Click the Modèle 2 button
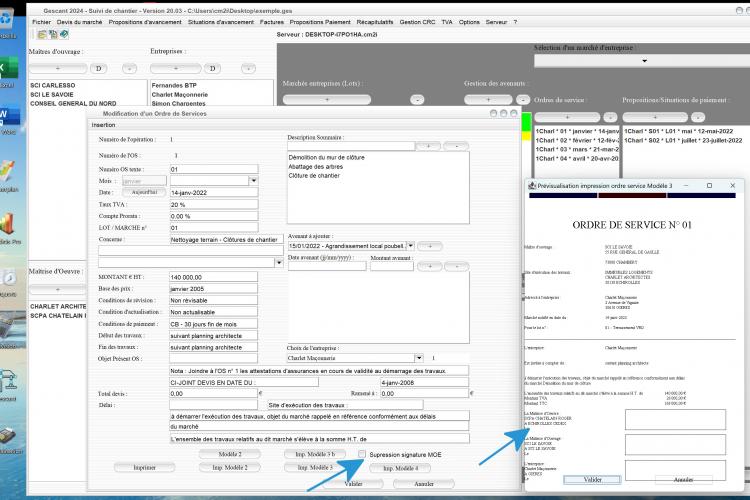This screenshot has height=500, width=750. click(230, 454)
